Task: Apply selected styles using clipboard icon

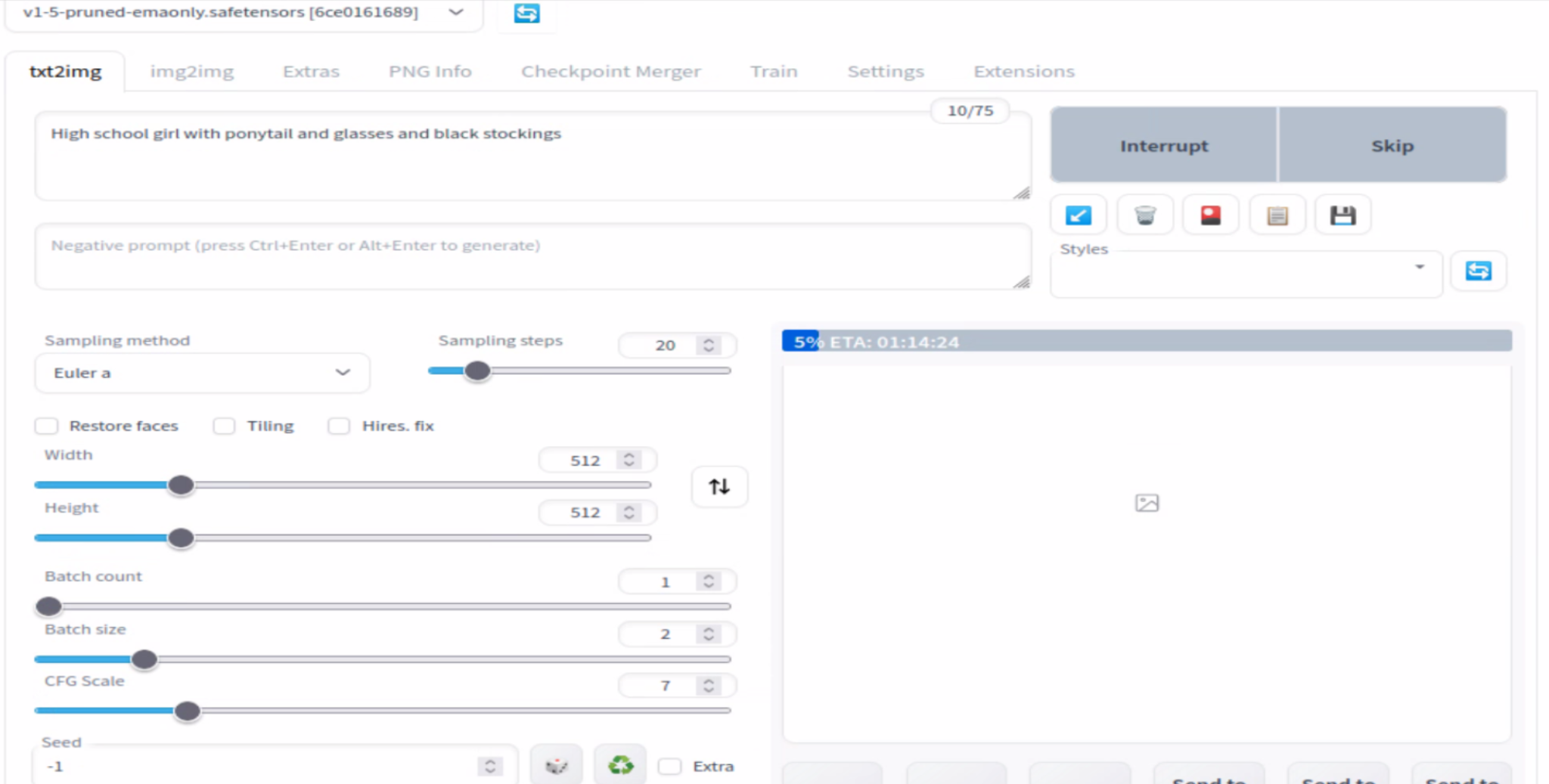Action: (x=1277, y=215)
